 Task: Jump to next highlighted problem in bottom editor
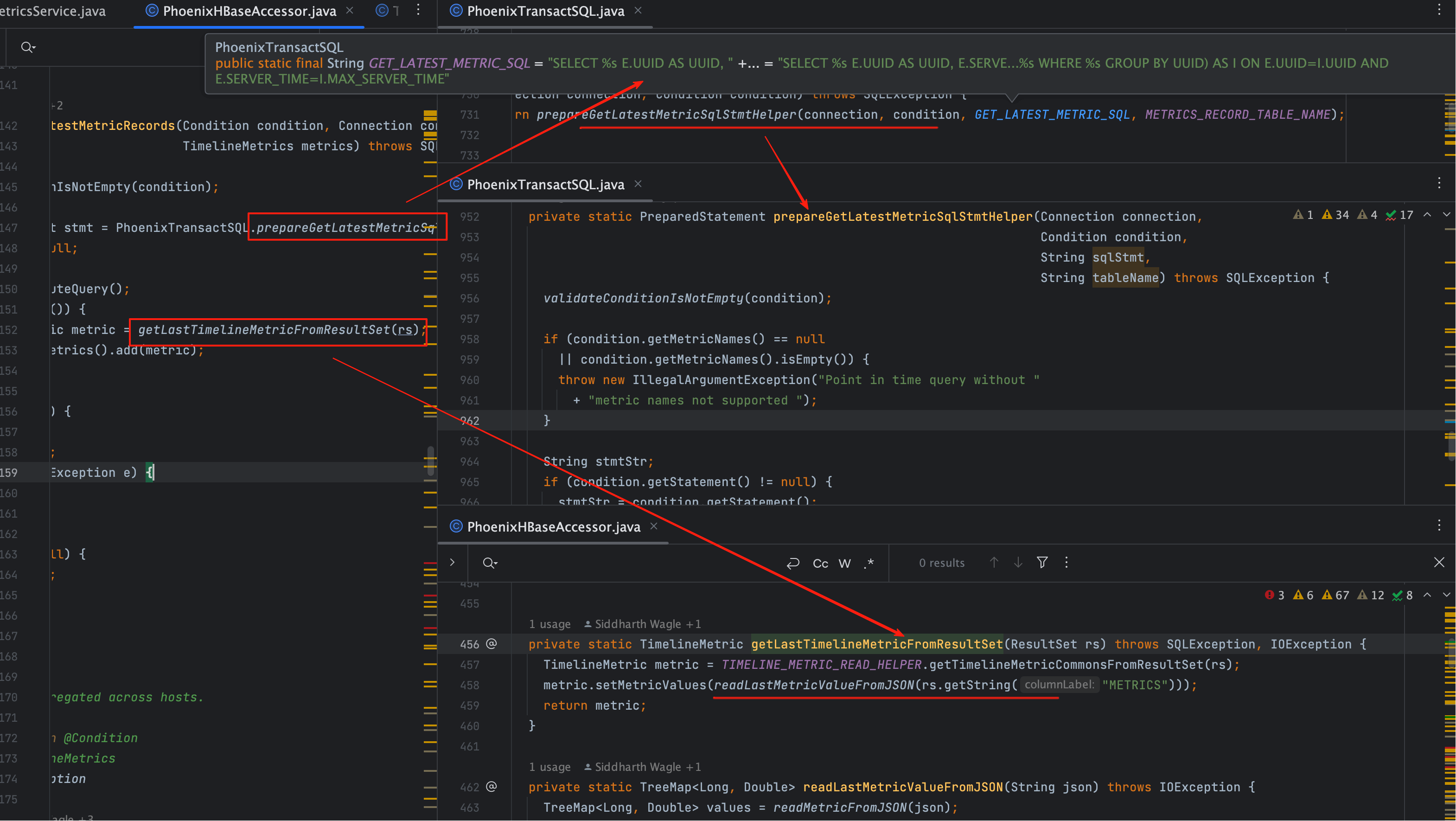[1446, 595]
